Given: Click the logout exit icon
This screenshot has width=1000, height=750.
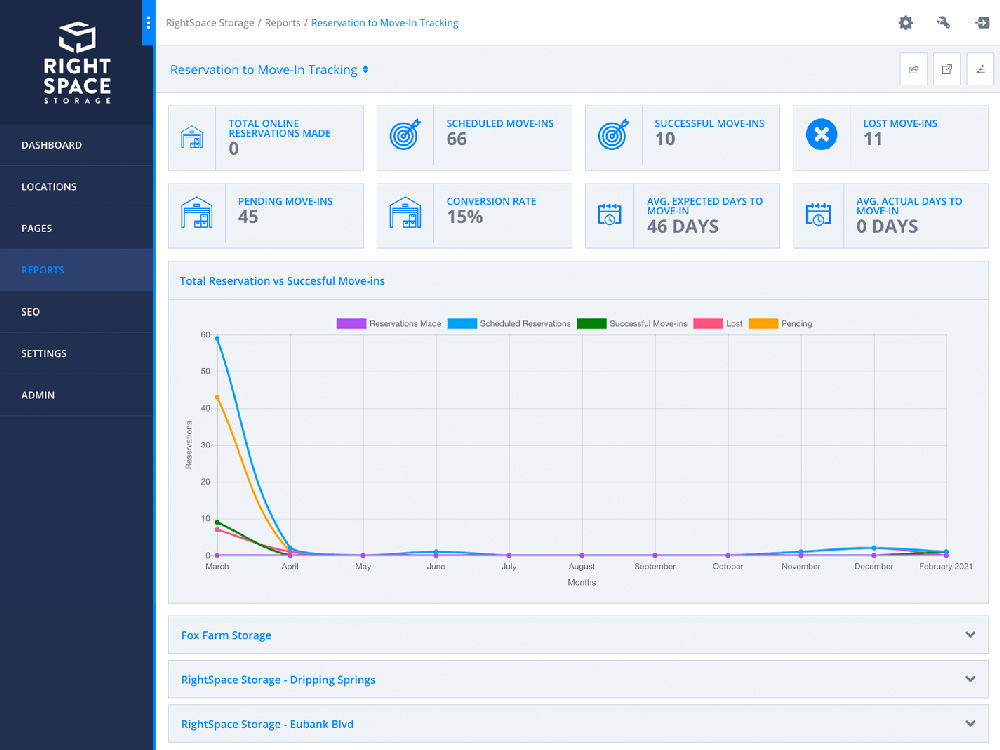Looking at the screenshot, I should (x=982, y=23).
